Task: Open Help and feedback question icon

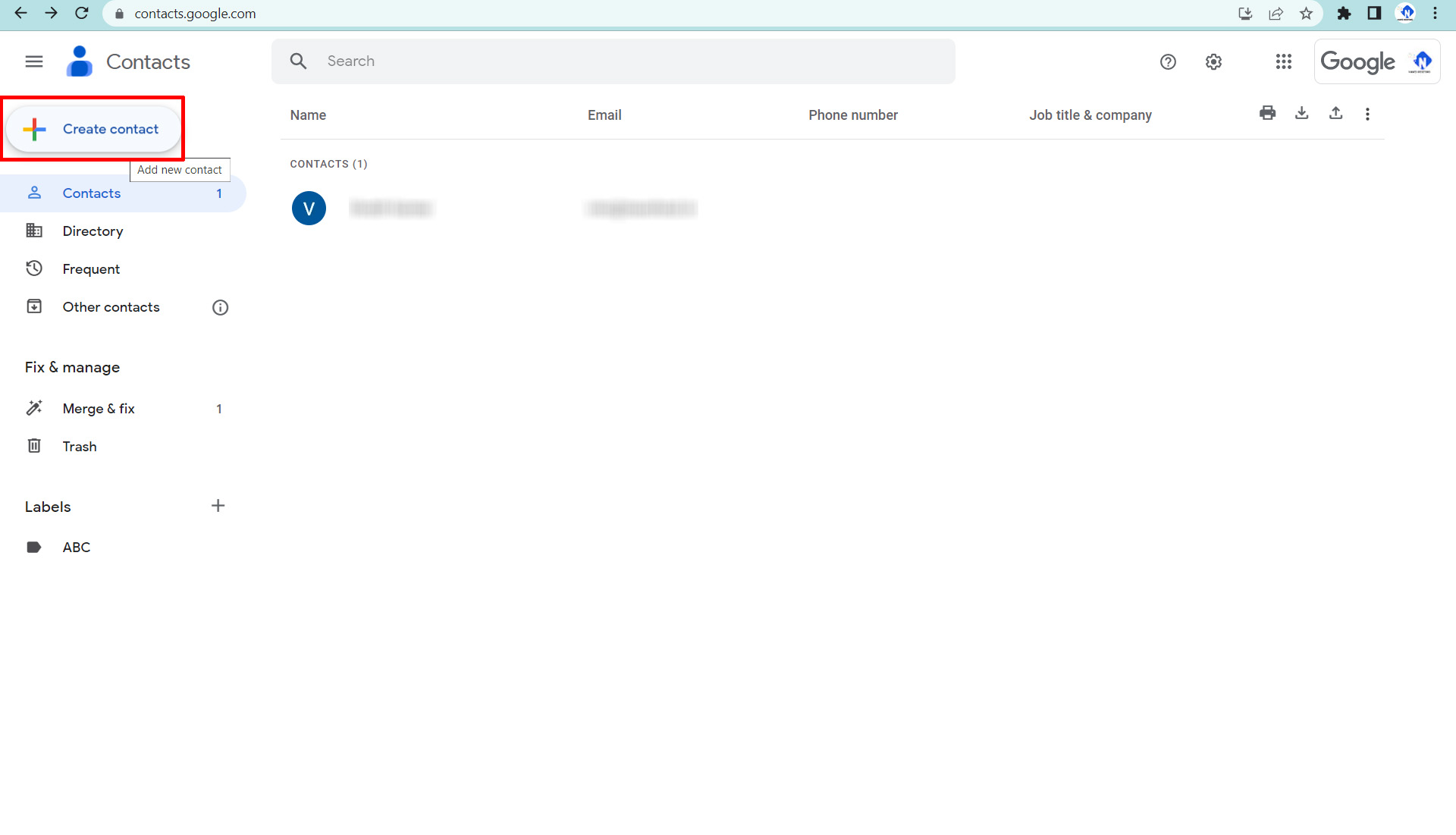Action: click(1168, 62)
